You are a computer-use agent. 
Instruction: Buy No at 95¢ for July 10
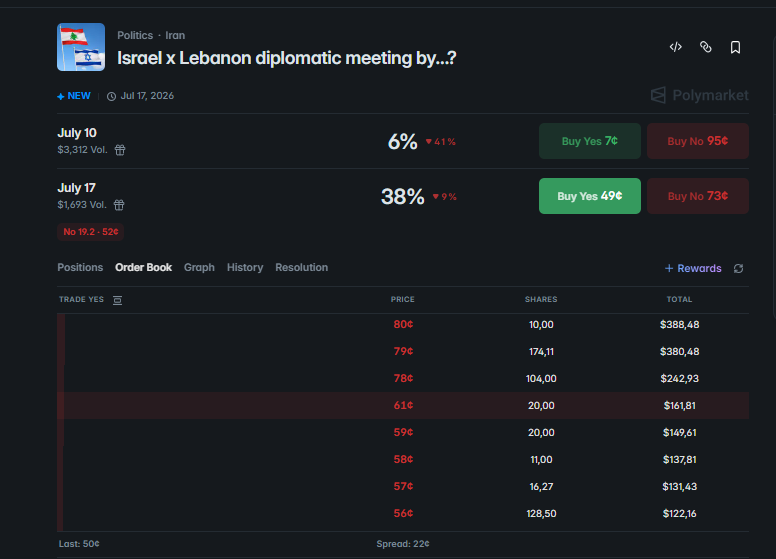click(697, 141)
